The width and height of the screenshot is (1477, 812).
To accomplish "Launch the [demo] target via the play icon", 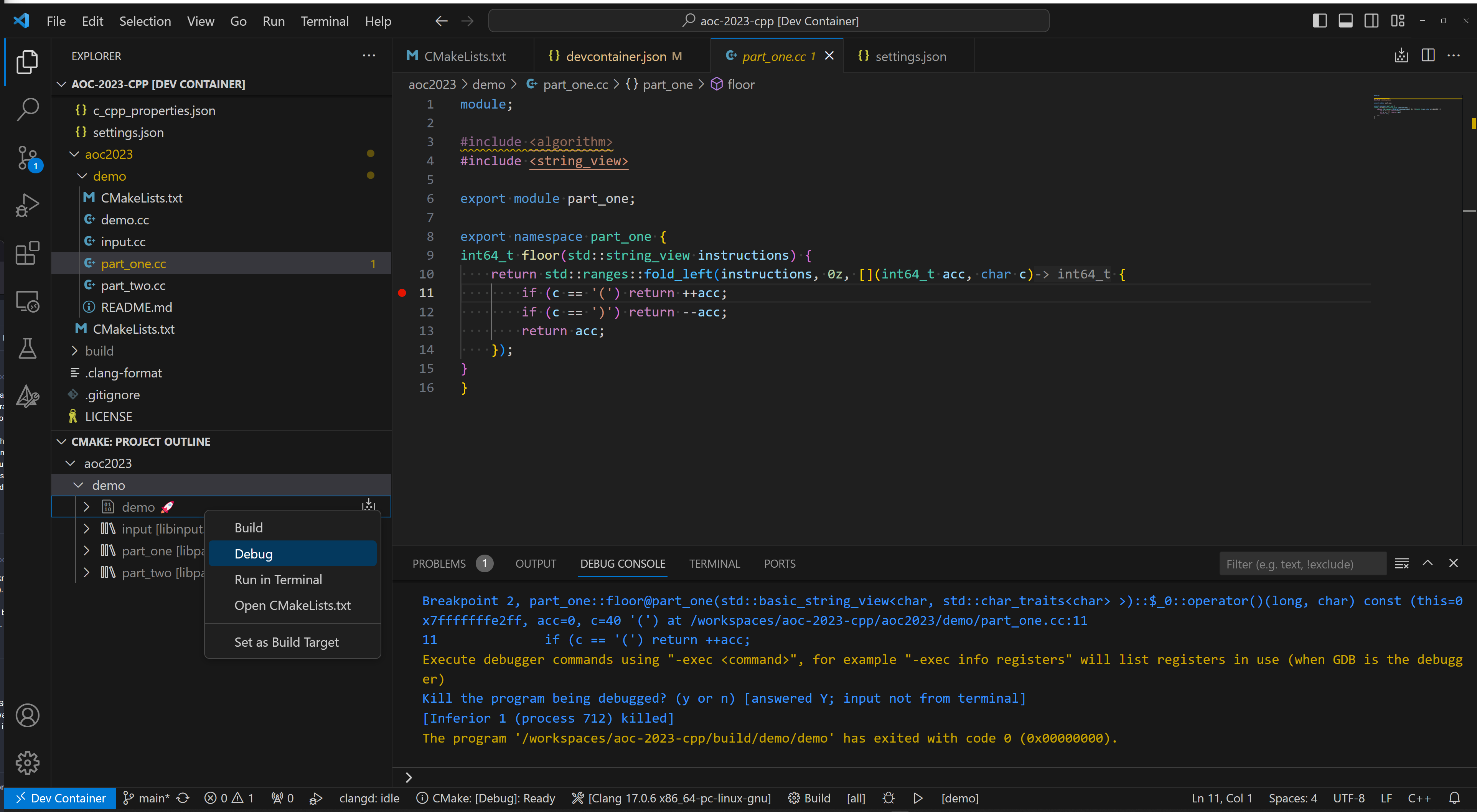I will pos(917,798).
